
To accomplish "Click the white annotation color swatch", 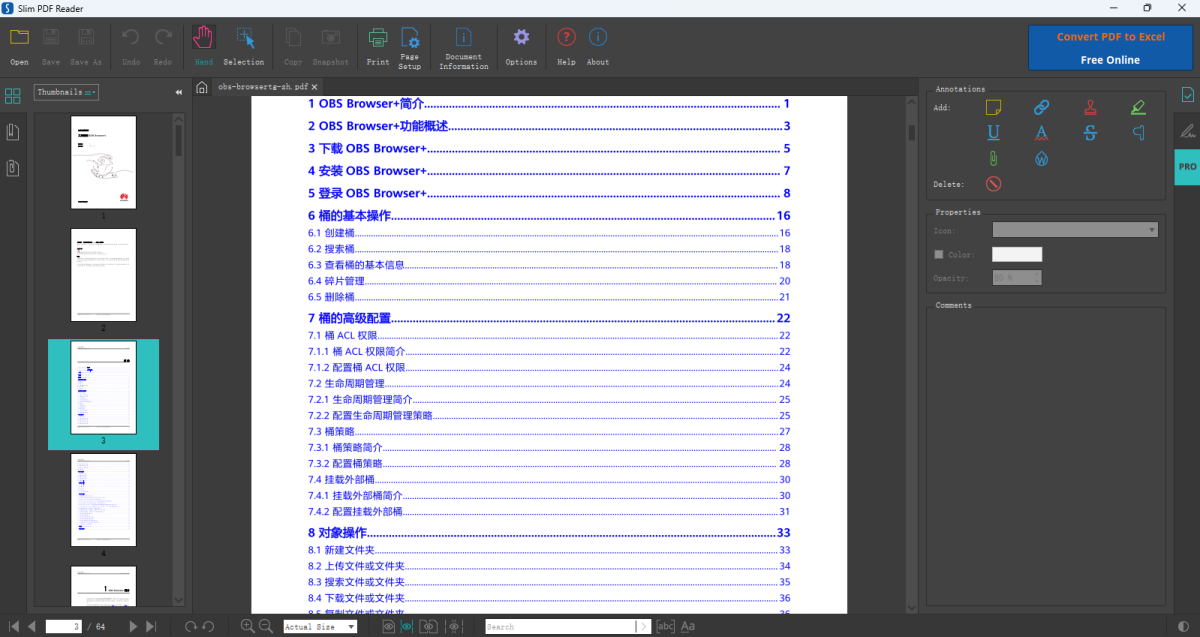I will point(1016,254).
